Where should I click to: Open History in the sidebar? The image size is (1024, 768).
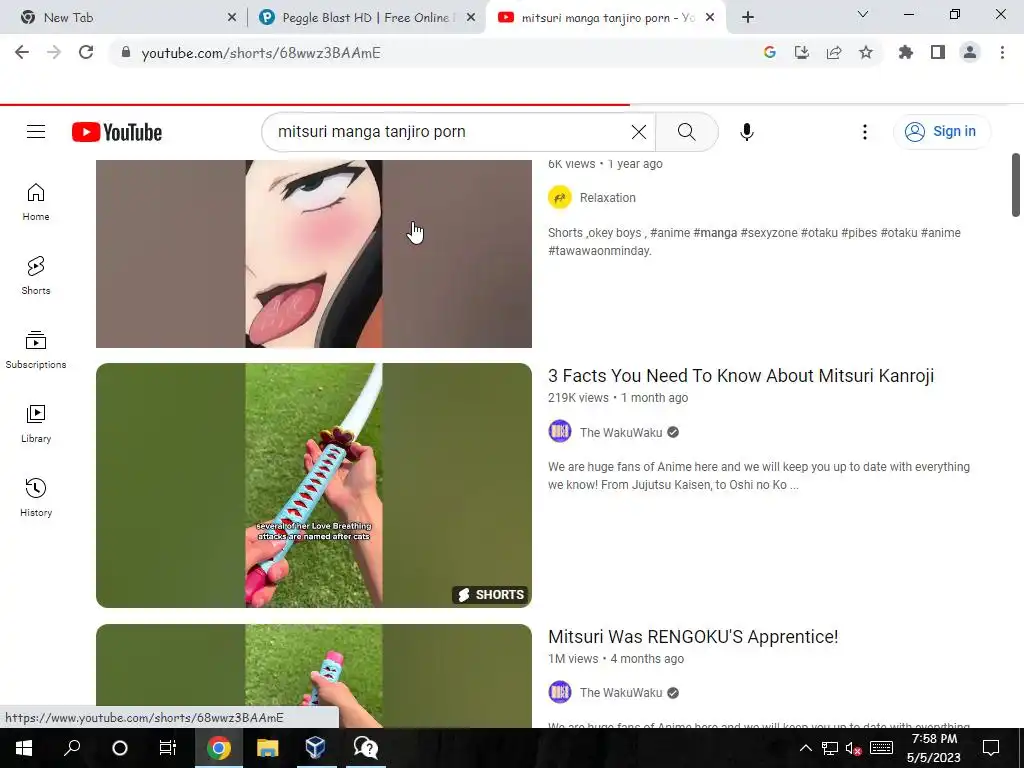[36, 497]
